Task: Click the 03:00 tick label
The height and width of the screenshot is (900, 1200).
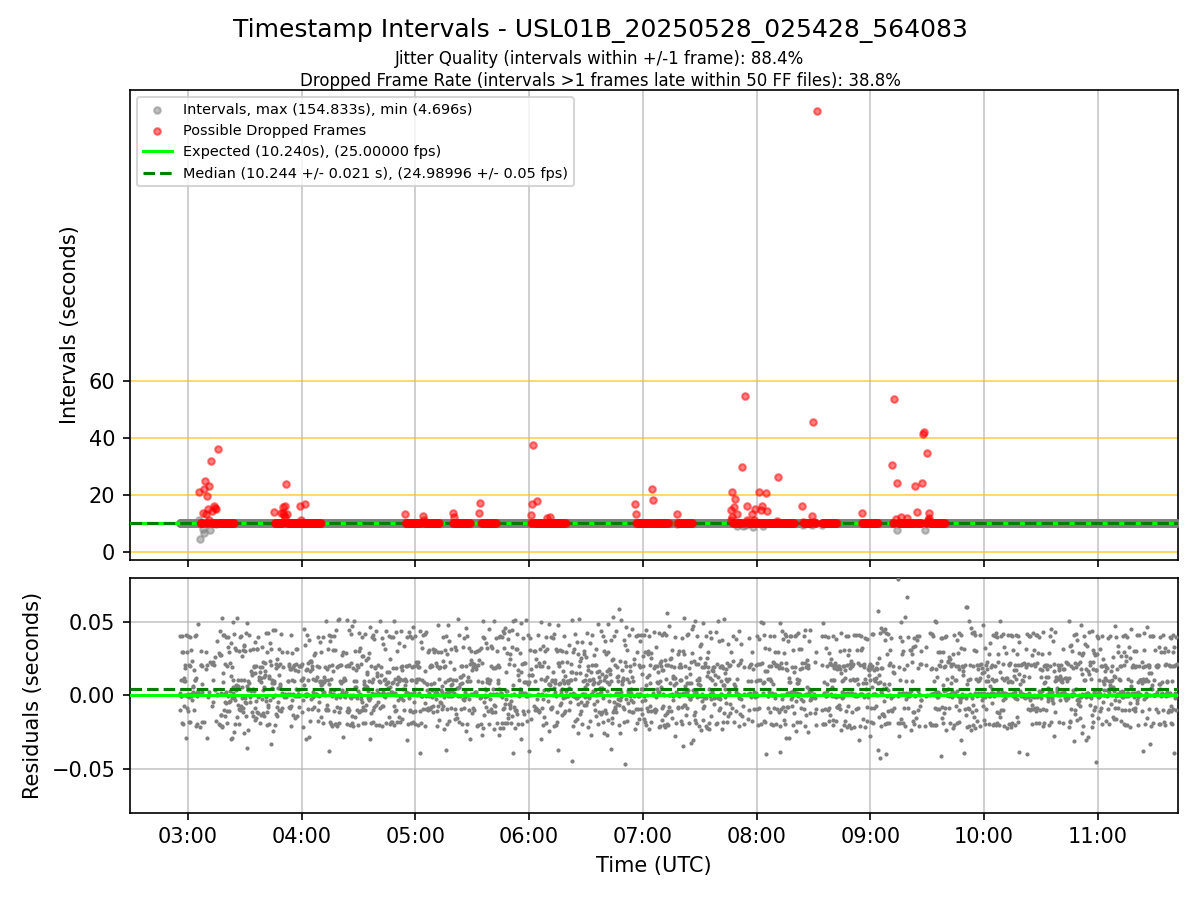Action: pos(188,834)
